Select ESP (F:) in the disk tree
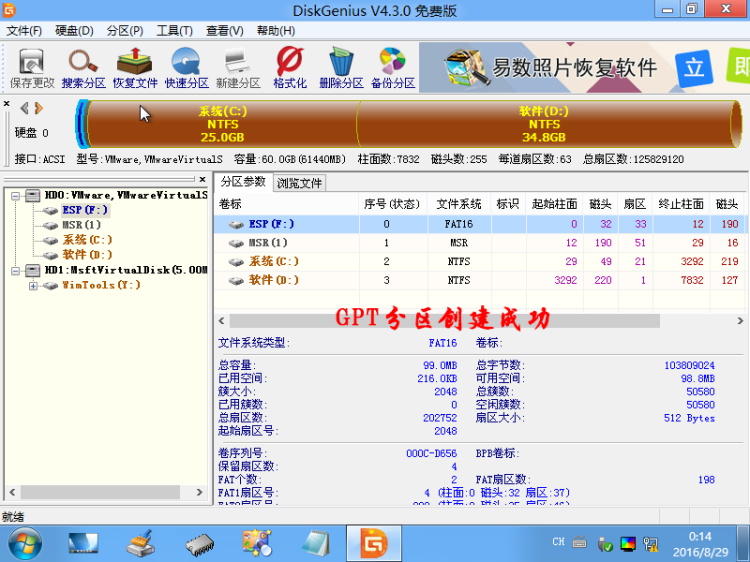The height and width of the screenshot is (562, 750). click(85, 210)
